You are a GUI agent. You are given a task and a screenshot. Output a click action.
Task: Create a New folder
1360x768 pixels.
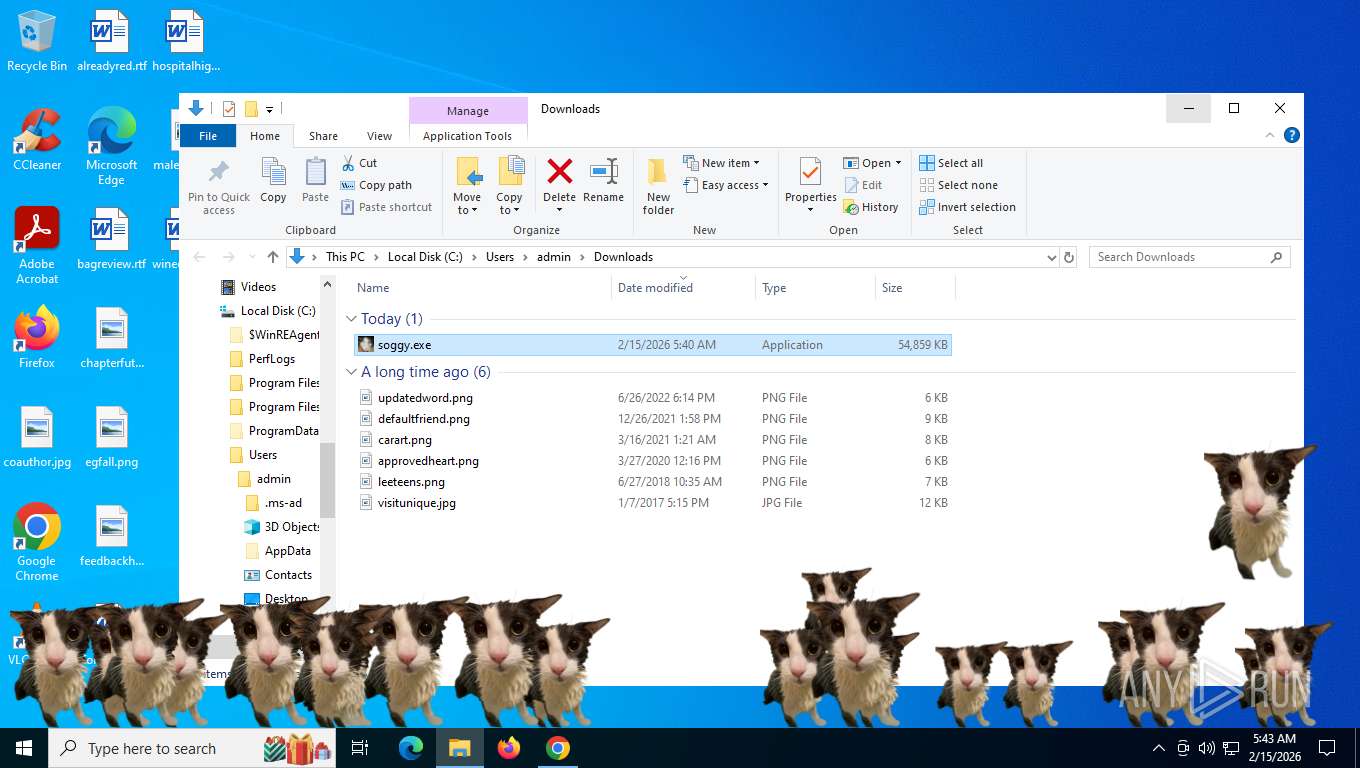(658, 186)
